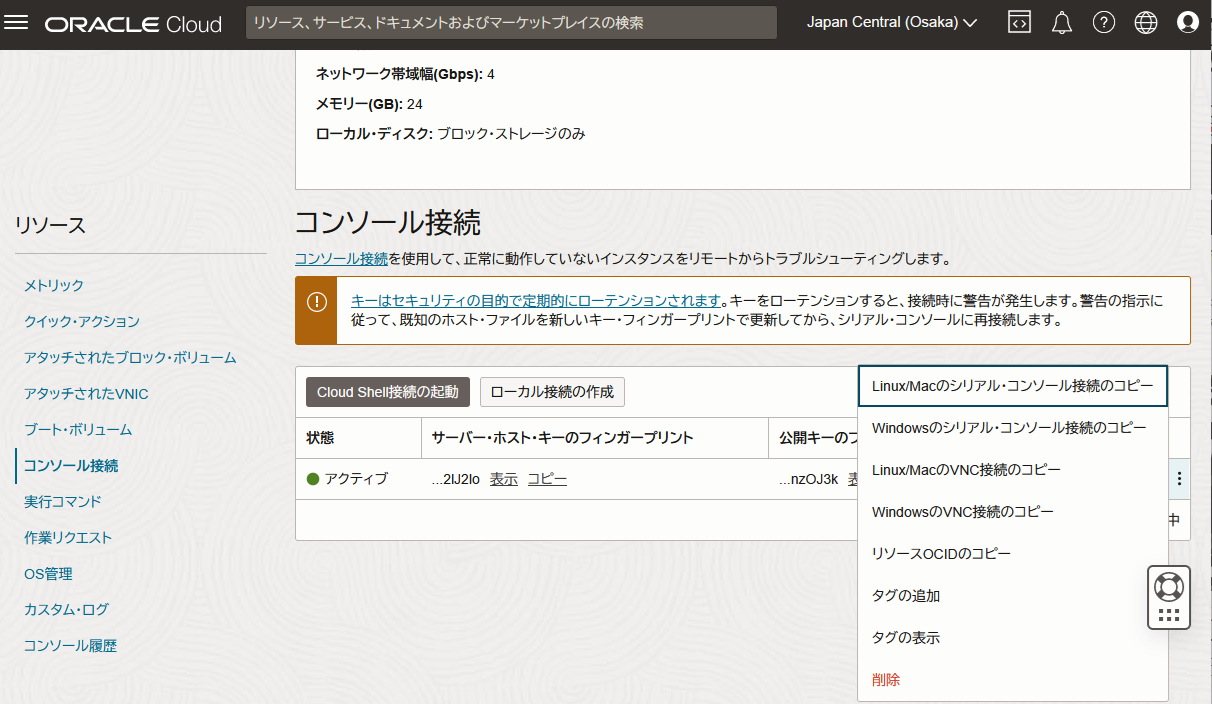Open the hamburger navigation menu
1212x704 pixels.
click(17, 23)
